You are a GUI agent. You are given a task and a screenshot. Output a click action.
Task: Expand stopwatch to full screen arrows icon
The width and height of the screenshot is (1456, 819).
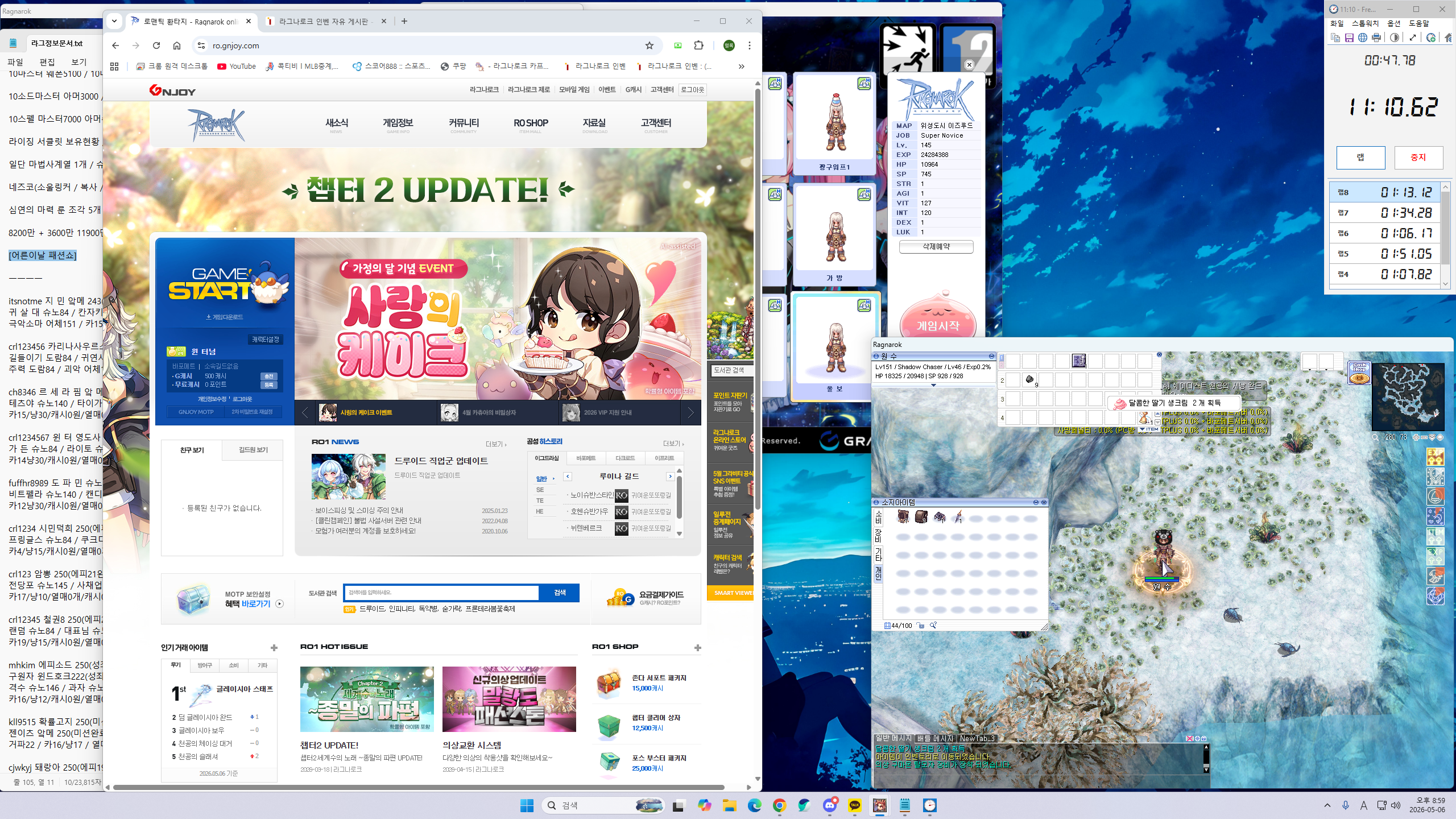click(1413, 38)
